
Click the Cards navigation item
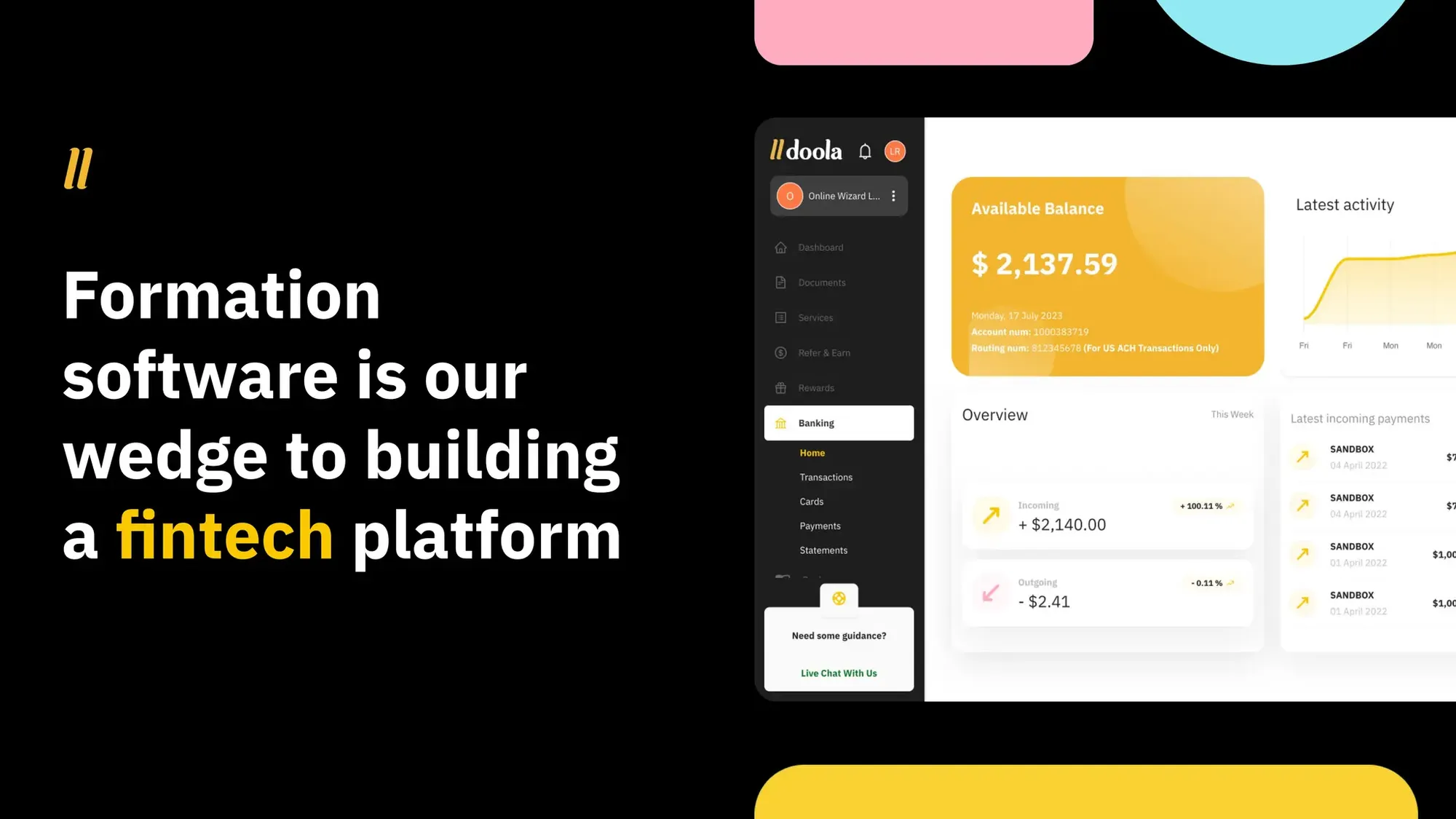[811, 502]
